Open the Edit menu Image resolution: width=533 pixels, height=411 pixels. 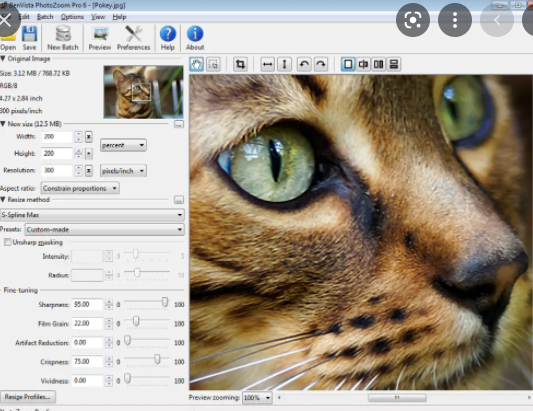click(24, 17)
